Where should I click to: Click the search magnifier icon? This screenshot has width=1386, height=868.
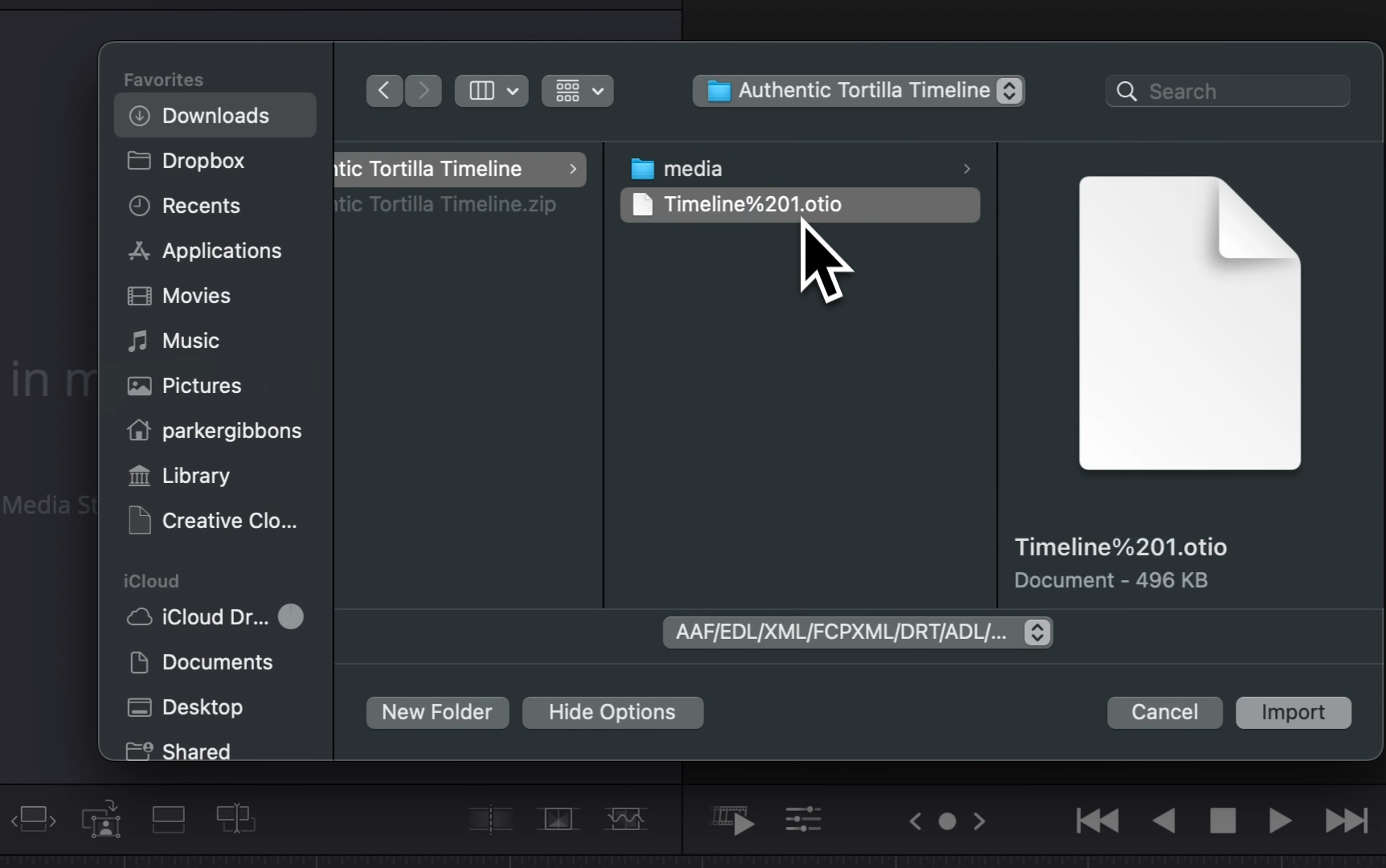click(1127, 92)
